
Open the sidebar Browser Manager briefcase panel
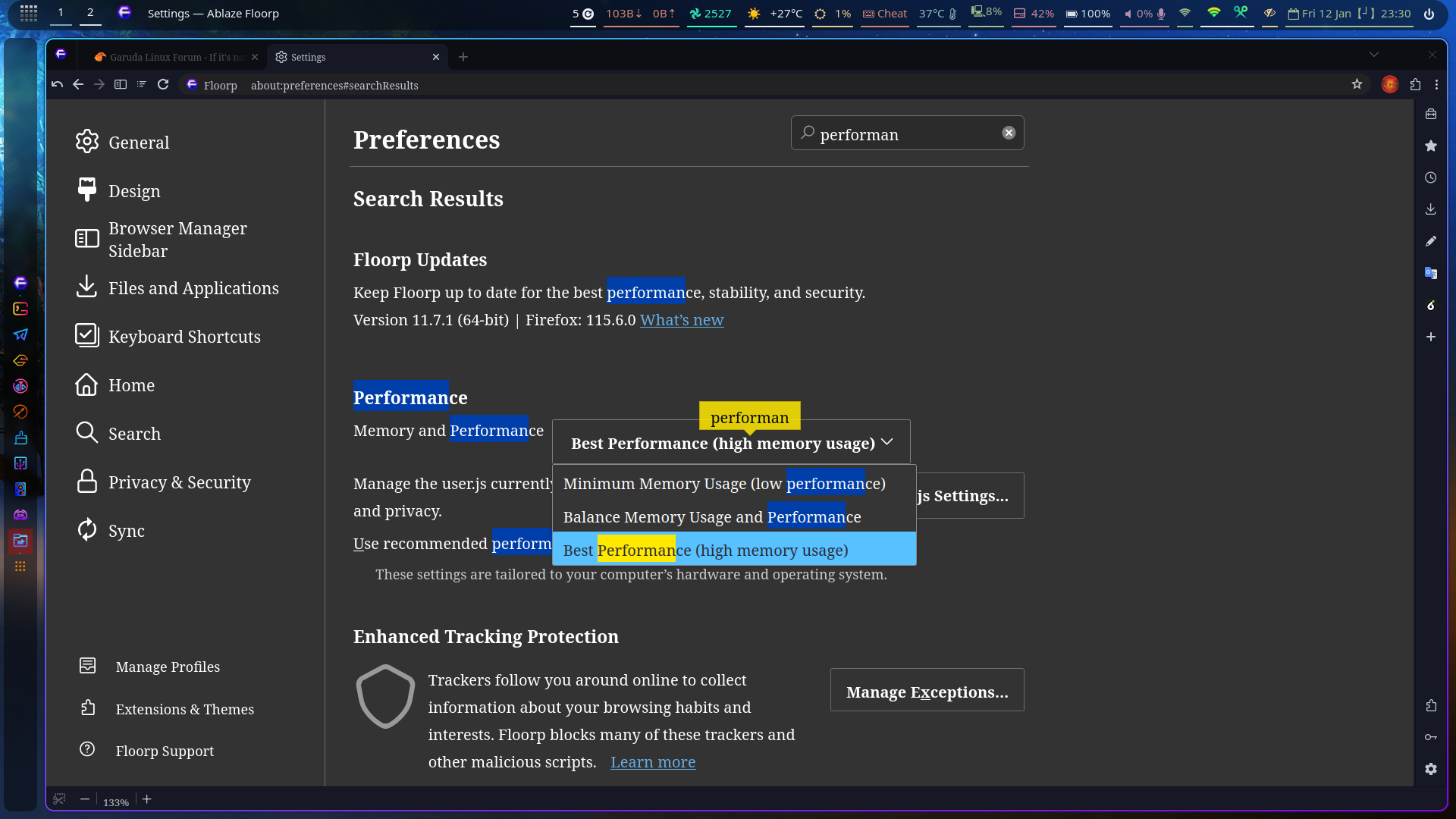click(1430, 114)
